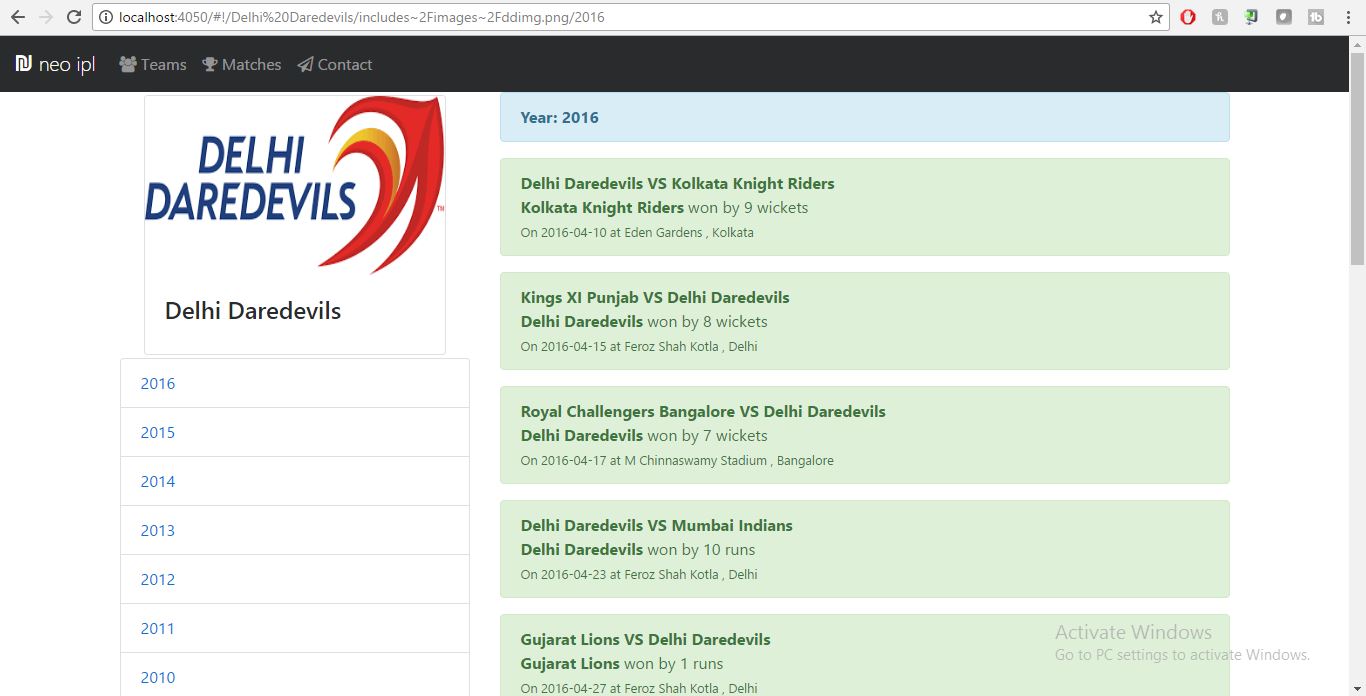
Task: Click the grey shield extension icon
Action: pyautogui.click(x=1284, y=17)
